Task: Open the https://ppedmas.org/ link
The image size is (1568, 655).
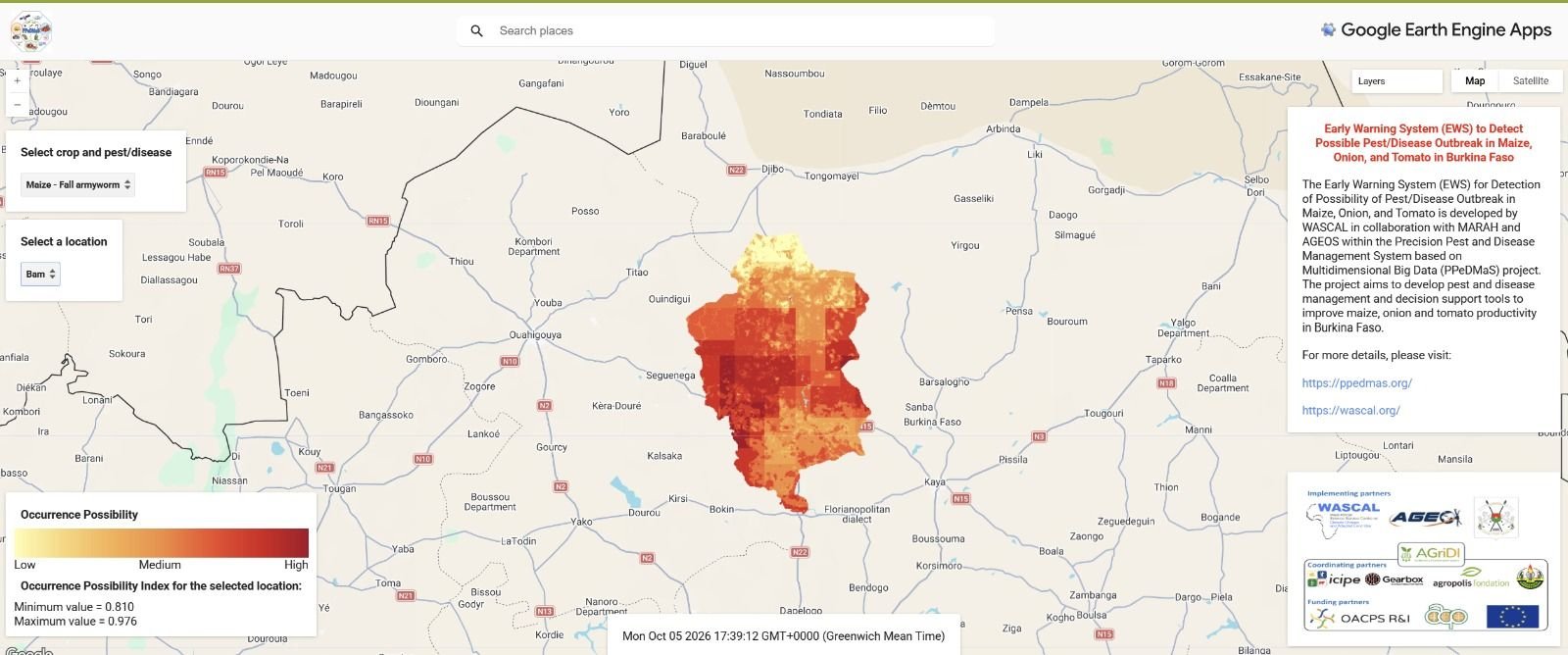Action: (x=1356, y=383)
